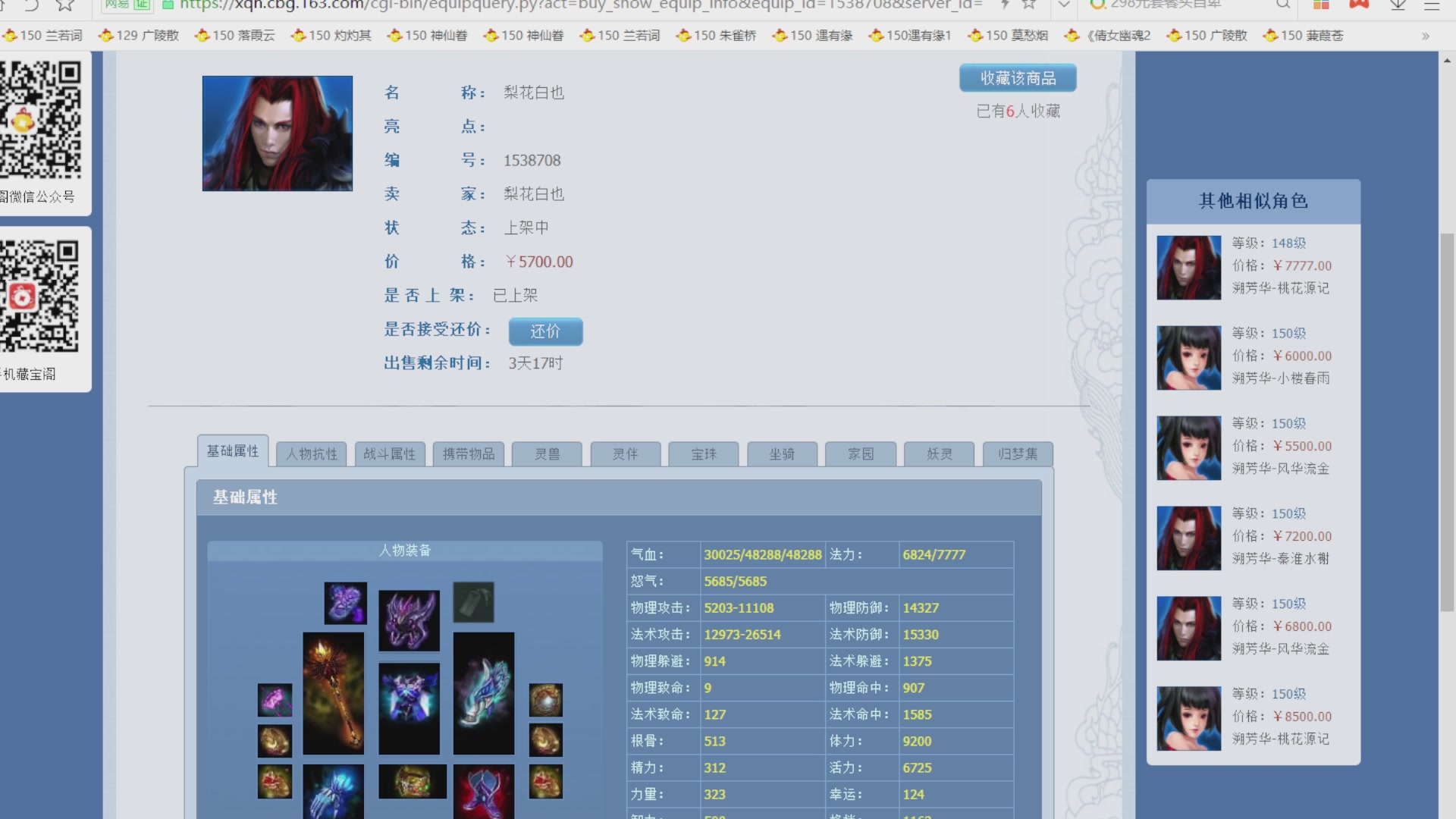Click the 基础属性 tab
Viewport: 1456px width, 819px height.
(233, 451)
